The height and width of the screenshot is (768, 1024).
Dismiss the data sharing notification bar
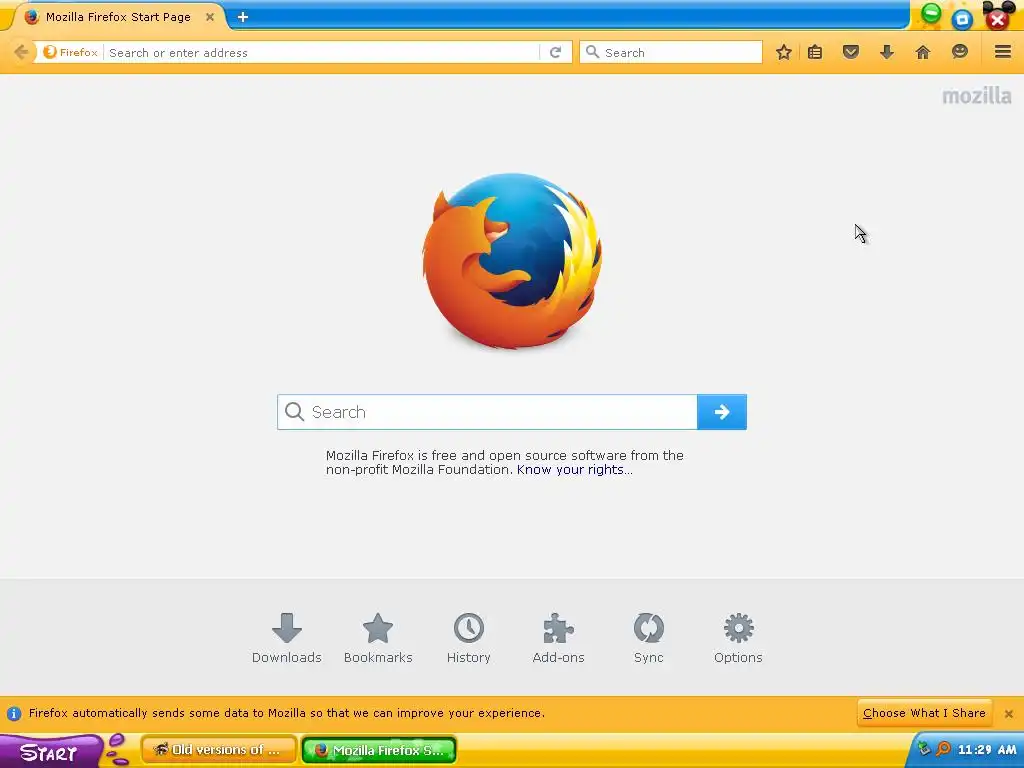[x=1008, y=714]
